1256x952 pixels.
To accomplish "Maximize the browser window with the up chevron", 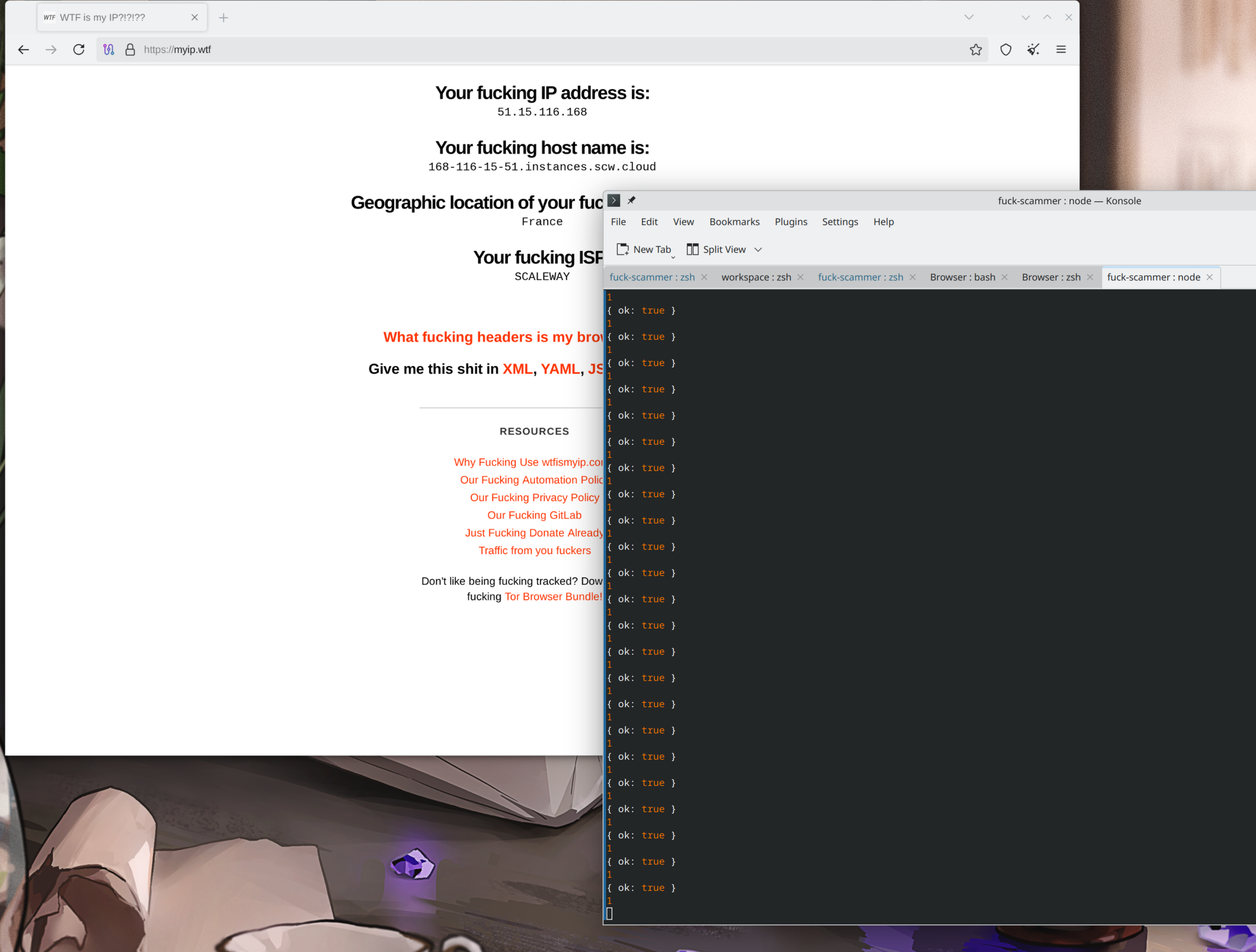I will pos(1047,17).
